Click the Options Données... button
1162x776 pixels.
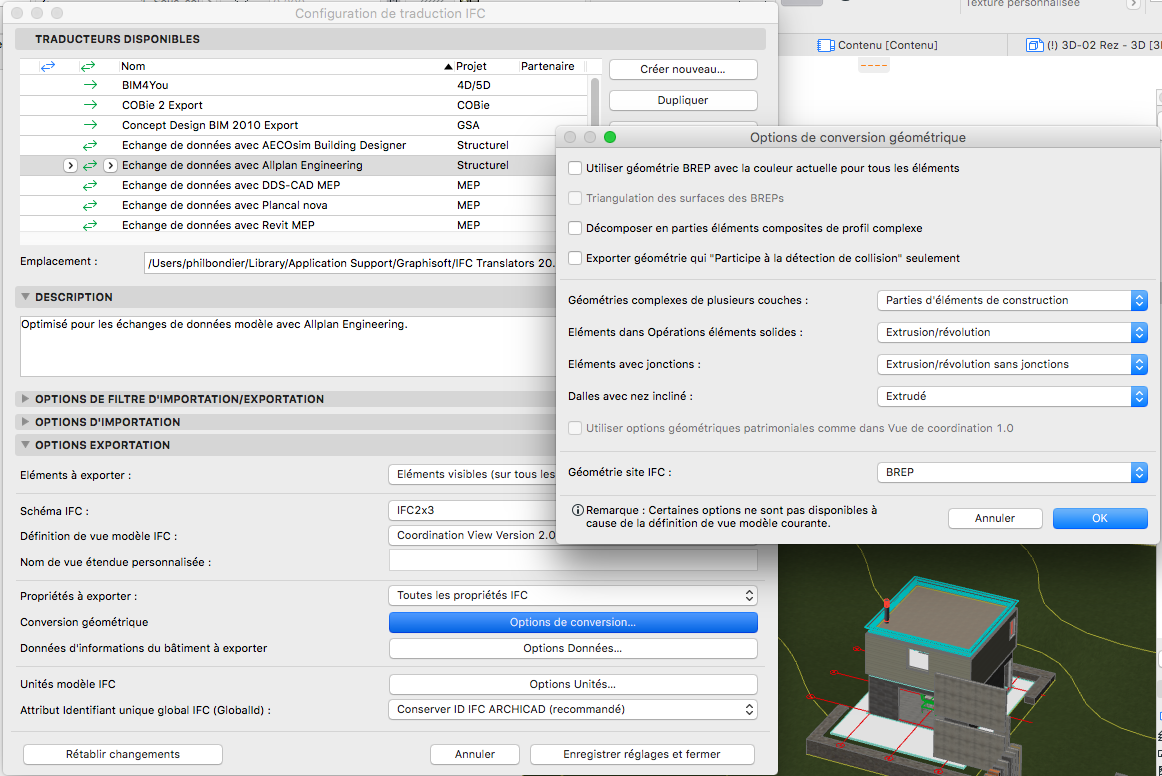572,648
